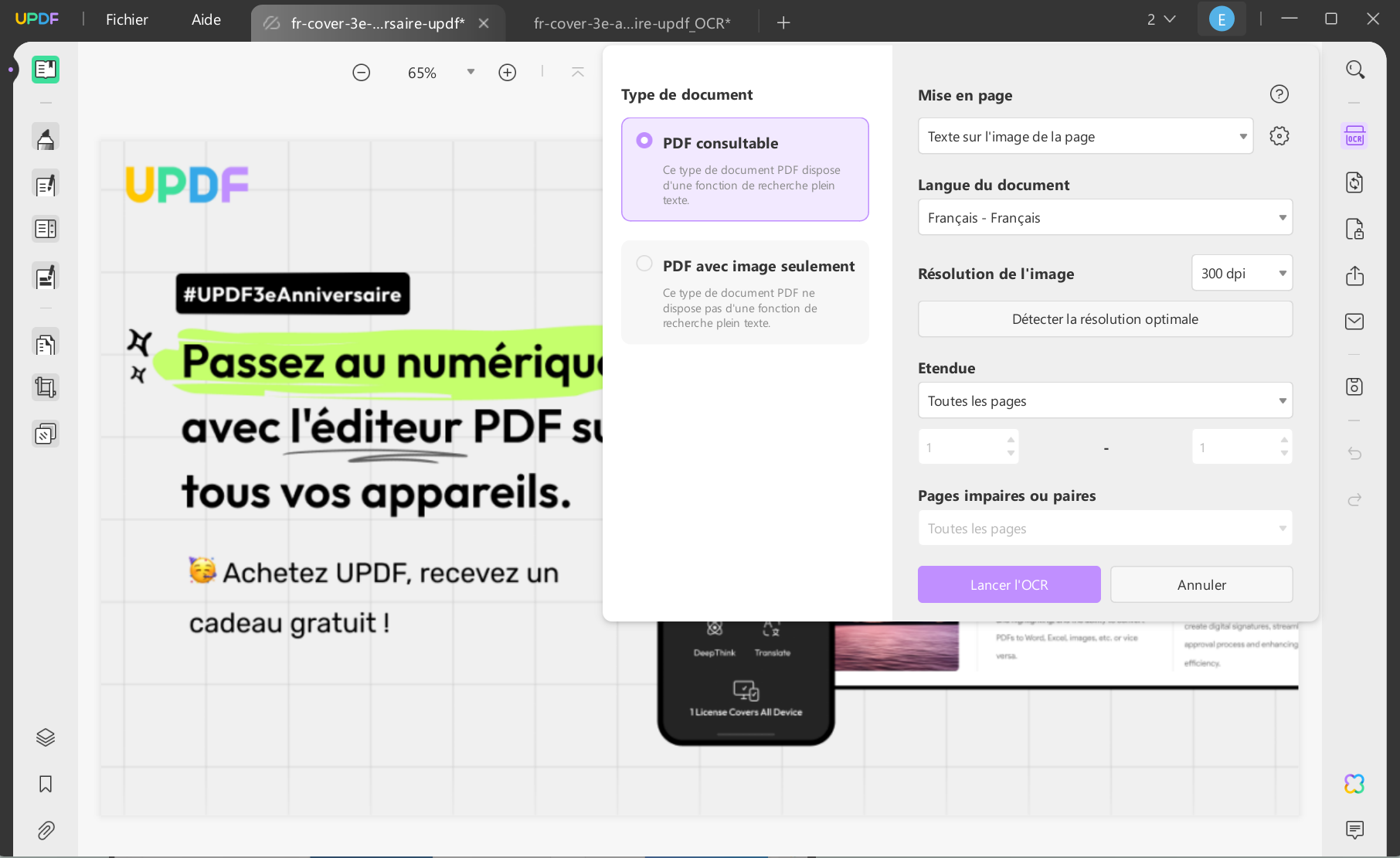Add a new tab with plus icon
Image resolution: width=1400 pixels, height=858 pixels.
[x=783, y=22]
